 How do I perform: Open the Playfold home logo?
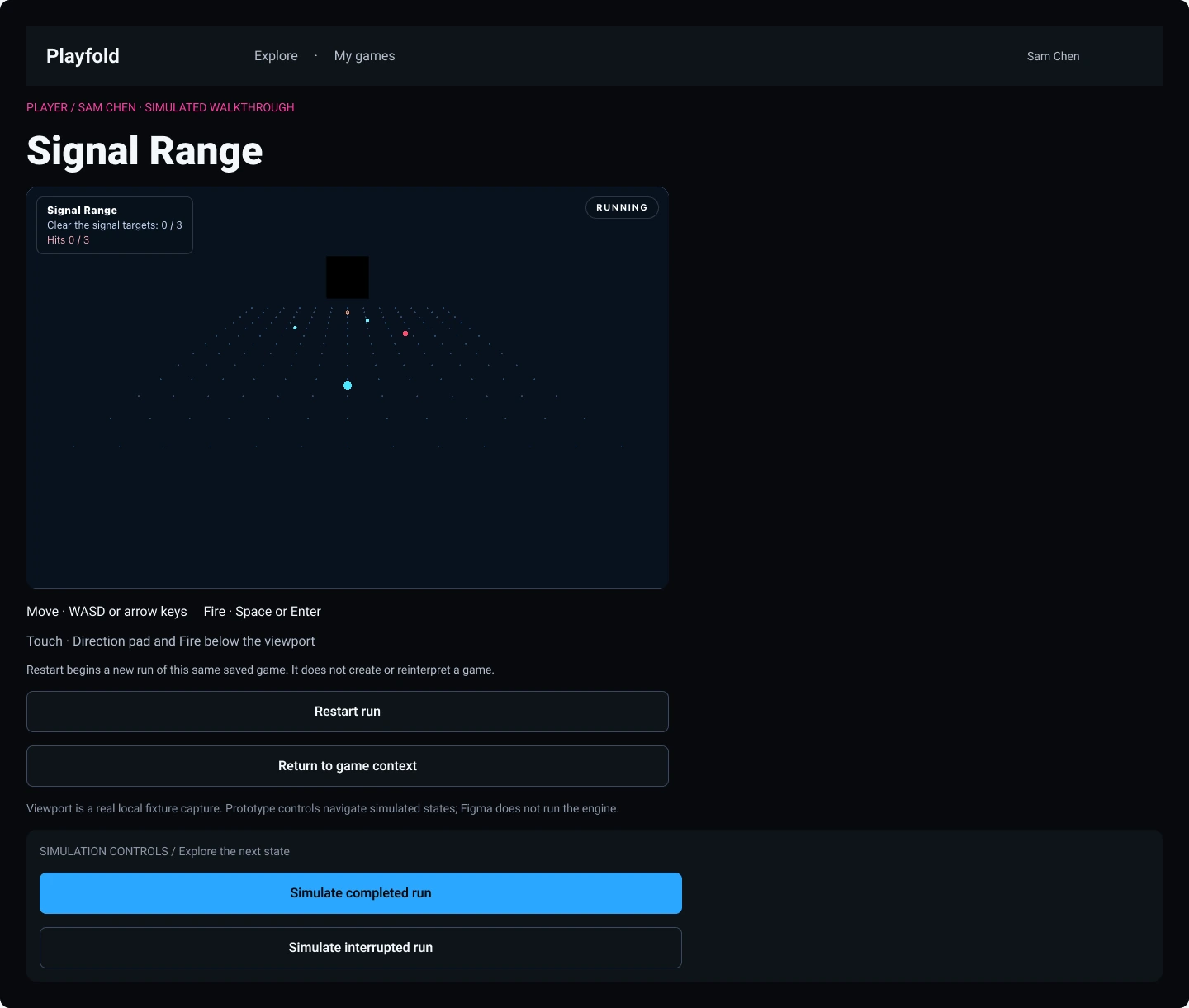[x=83, y=56]
